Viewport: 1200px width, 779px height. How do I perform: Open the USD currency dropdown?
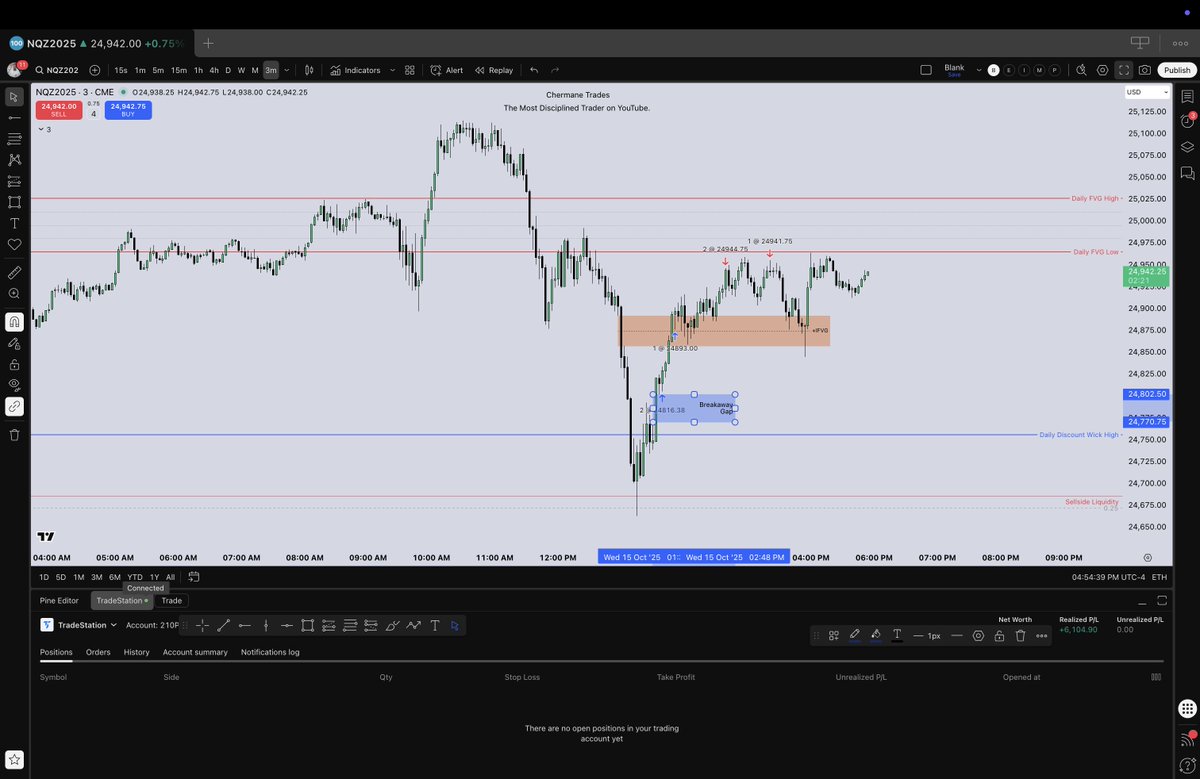[1146, 92]
